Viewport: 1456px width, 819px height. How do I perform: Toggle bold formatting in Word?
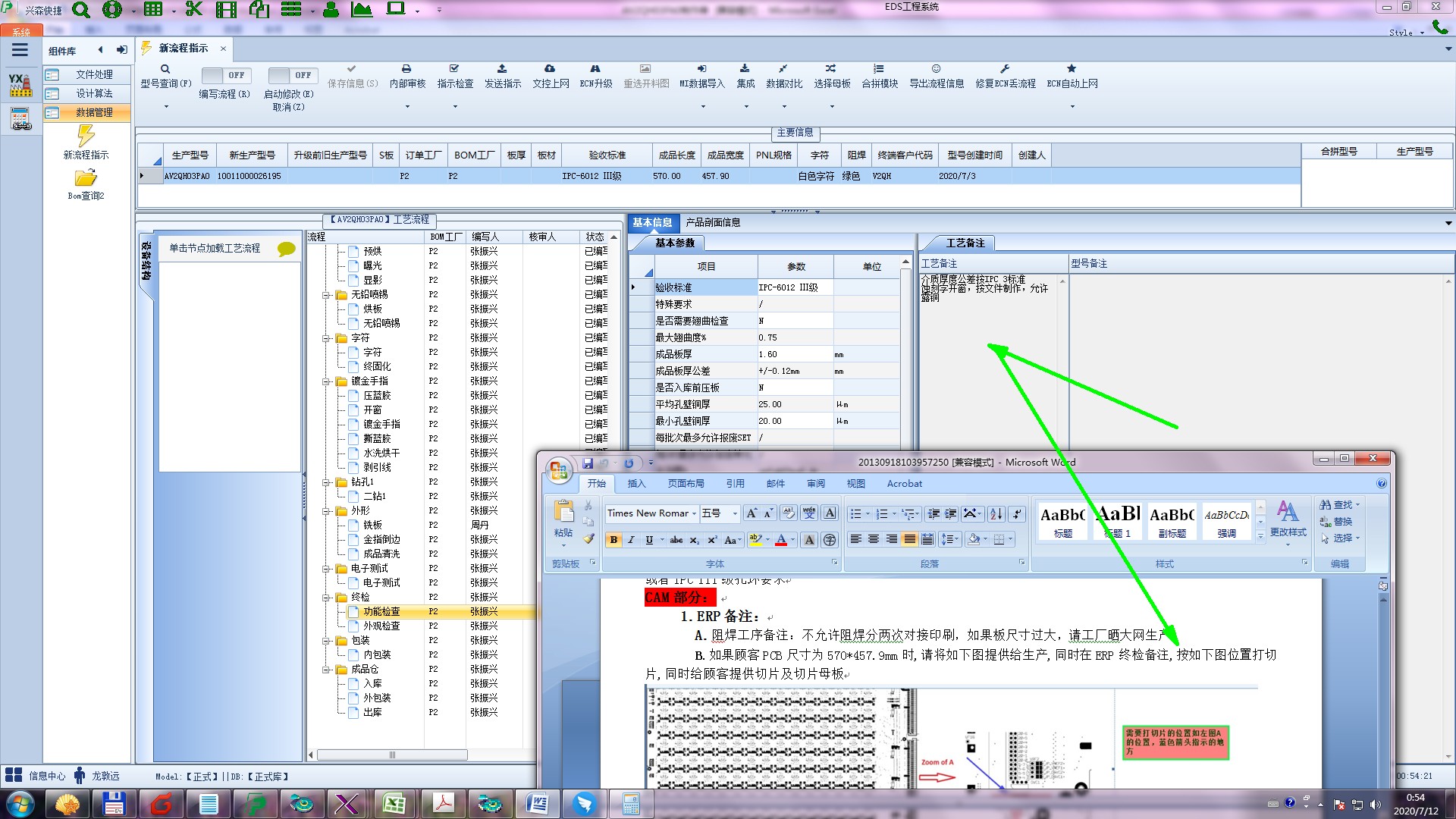pos(613,540)
